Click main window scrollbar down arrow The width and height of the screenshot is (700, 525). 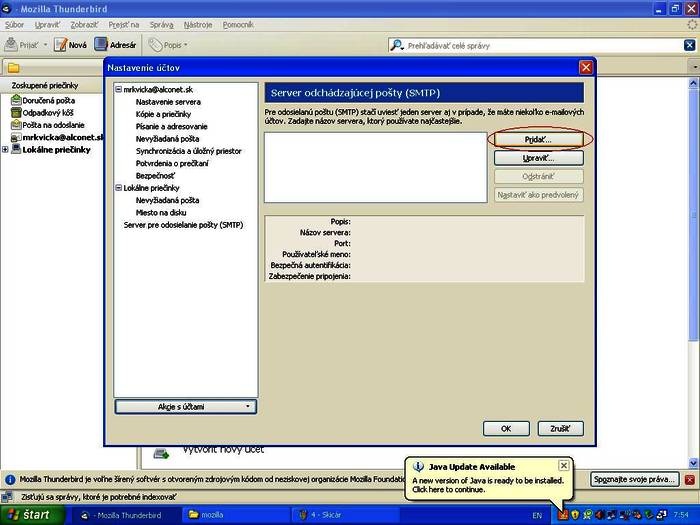693,463
